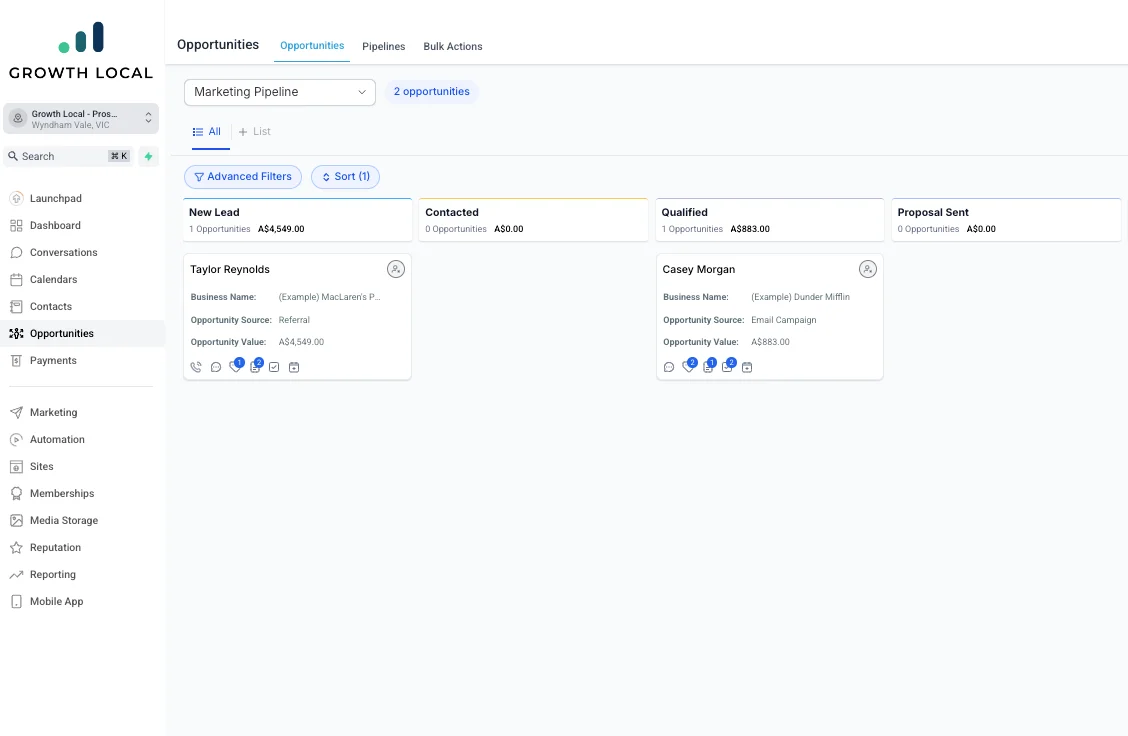Open the phone call icon on Taylor Reynolds card

(x=196, y=367)
